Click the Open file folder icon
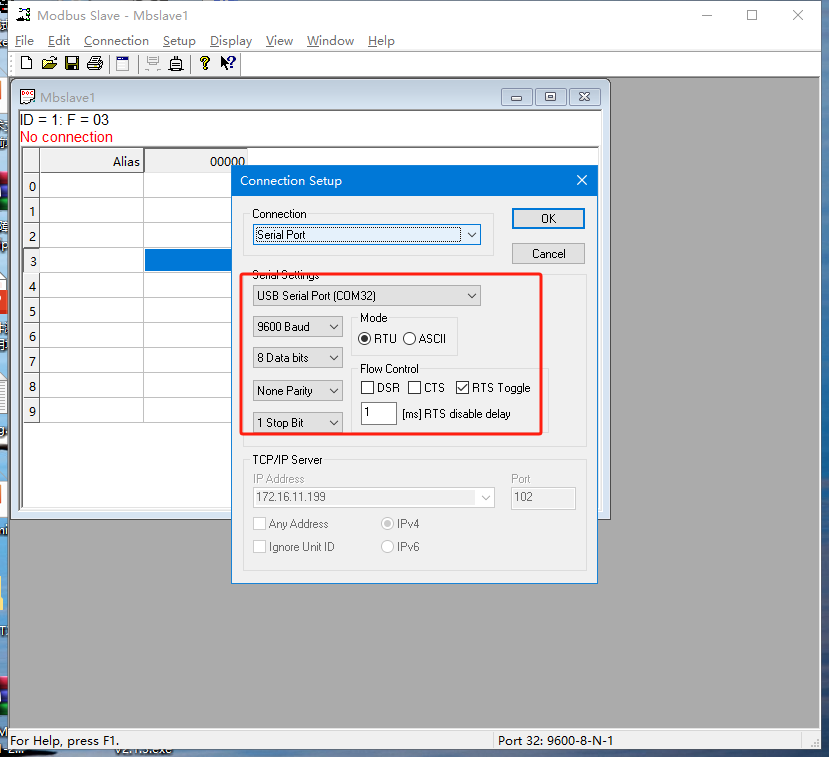829x757 pixels. coord(49,64)
